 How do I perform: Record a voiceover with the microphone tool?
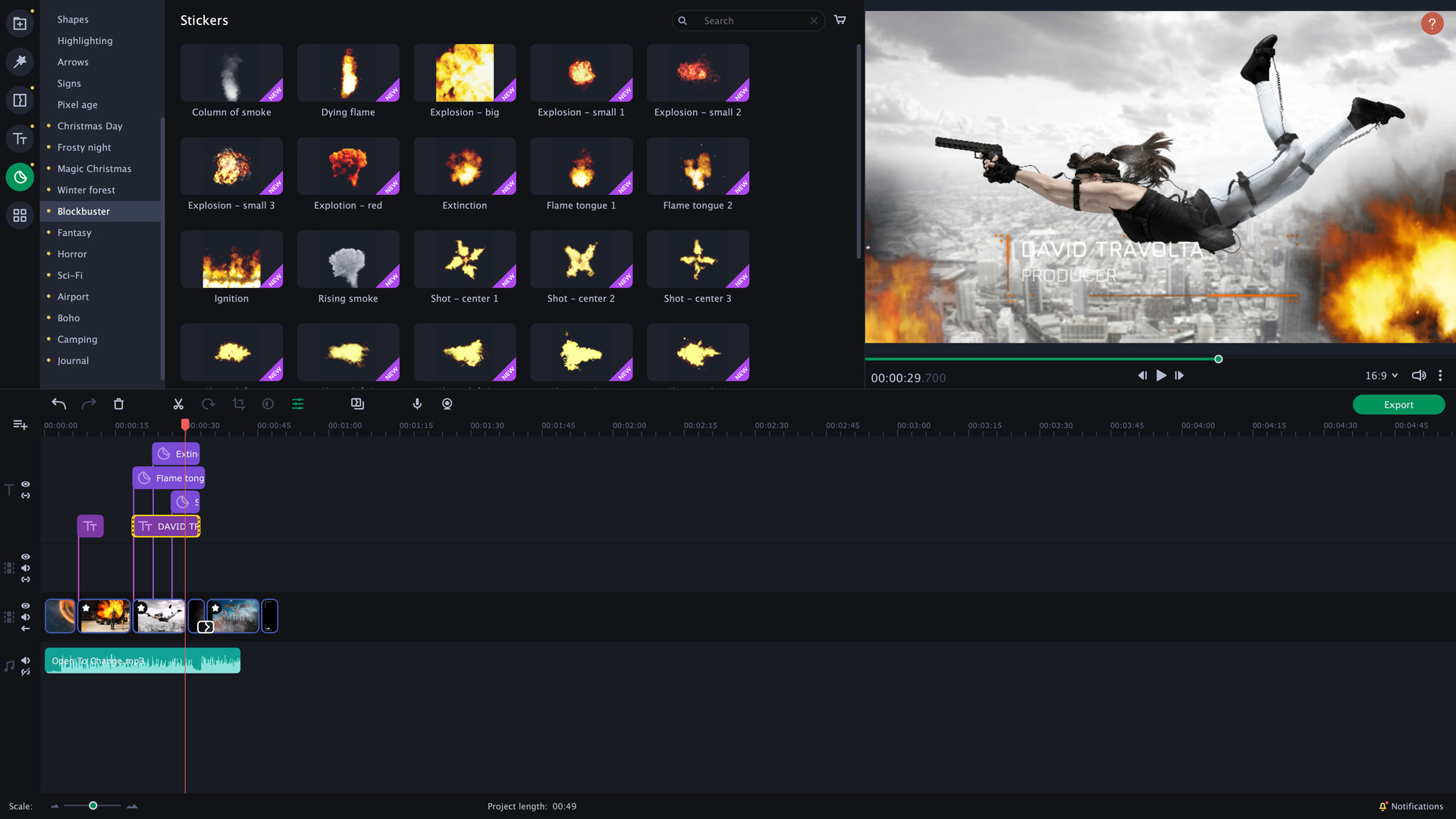pos(417,403)
